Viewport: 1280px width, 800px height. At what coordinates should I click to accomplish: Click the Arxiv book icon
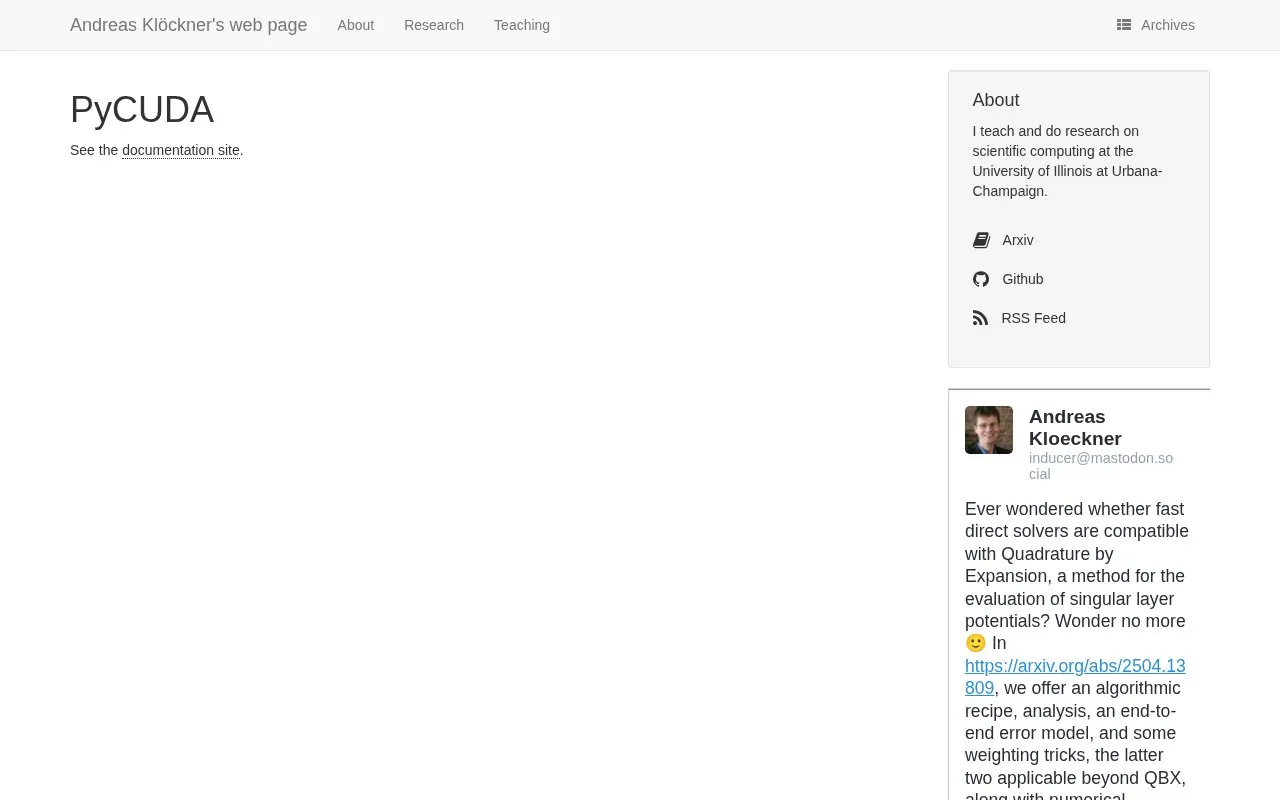pos(981,240)
